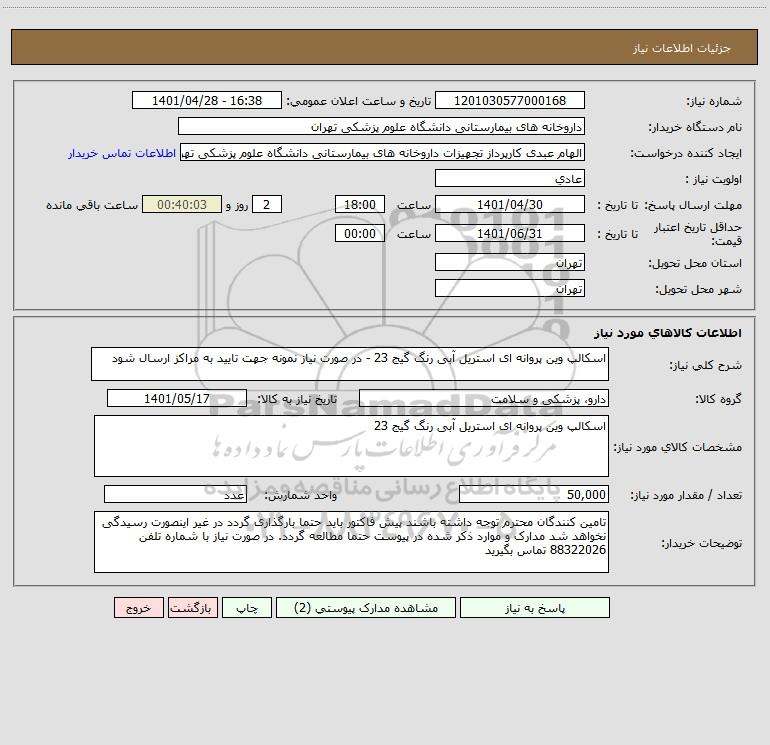Click the validity time field 00:00
The width and height of the screenshot is (770, 745).
[x=359, y=233]
